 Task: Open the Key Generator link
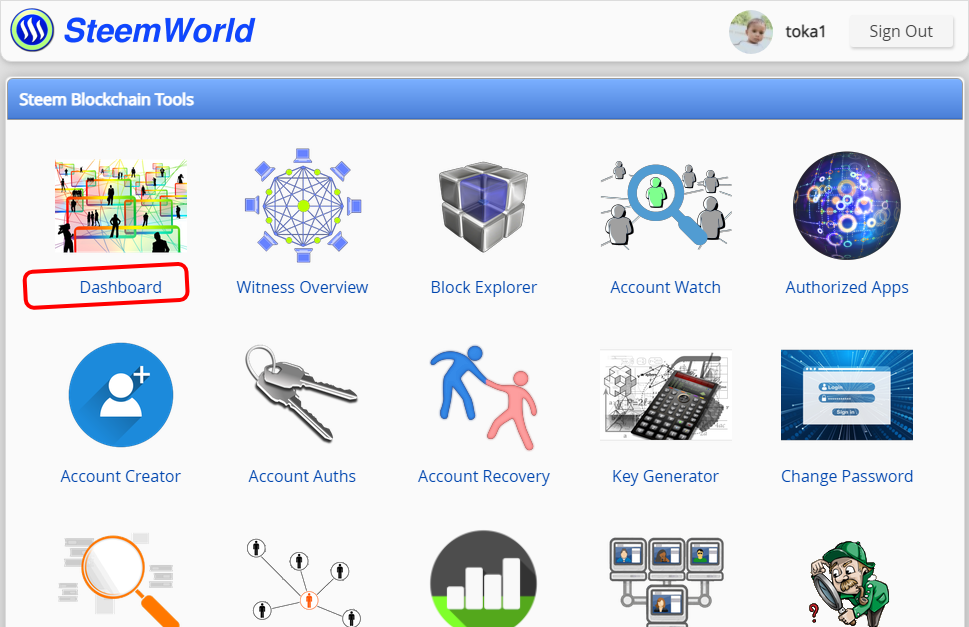coord(666,476)
